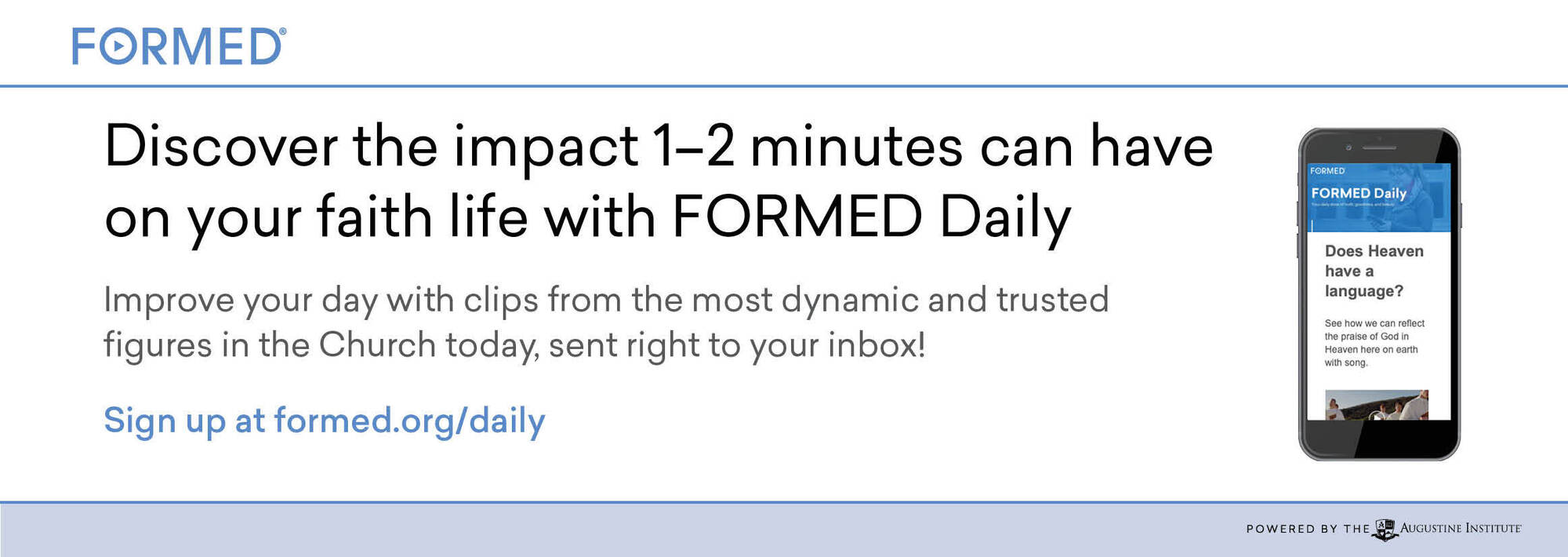Click the phone's front camera dot
The image size is (1568, 557).
point(1348,147)
